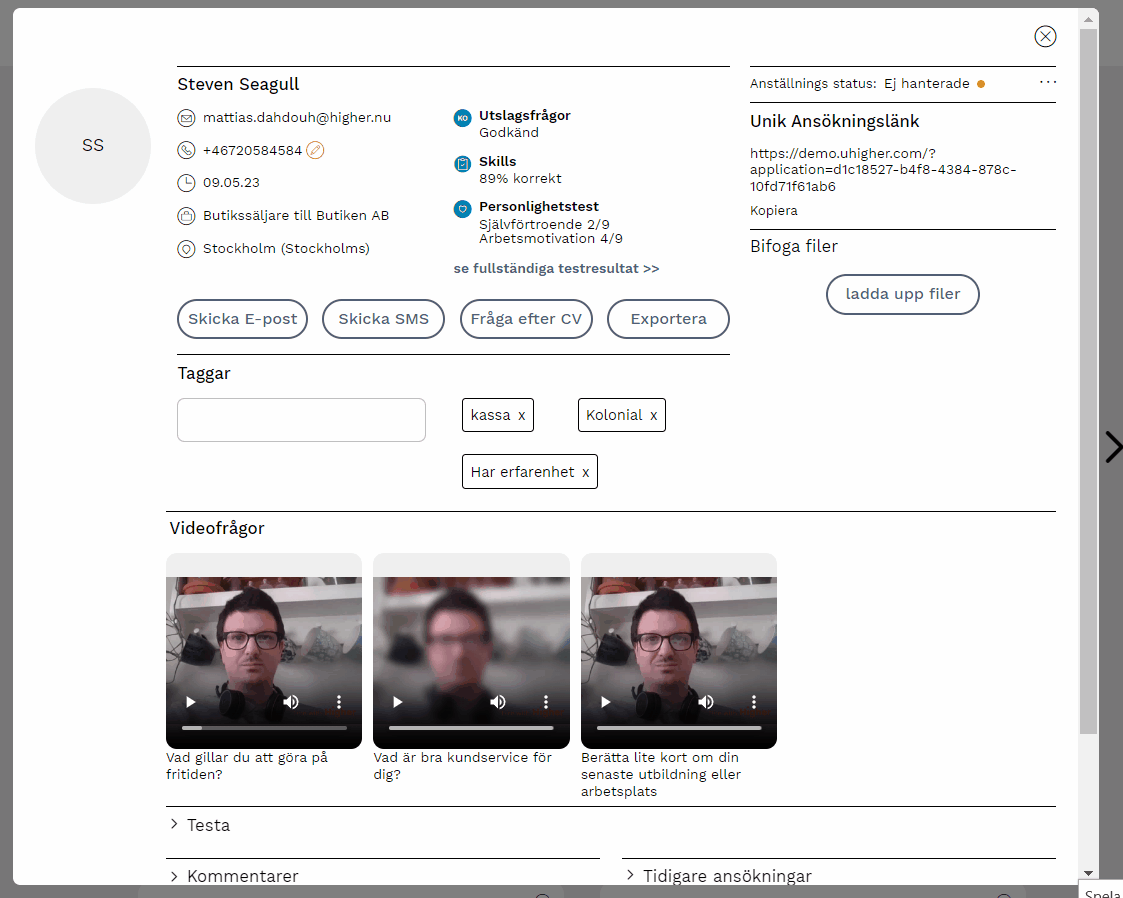Click the Taggar text input field
The image size is (1123, 898).
(x=301, y=420)
